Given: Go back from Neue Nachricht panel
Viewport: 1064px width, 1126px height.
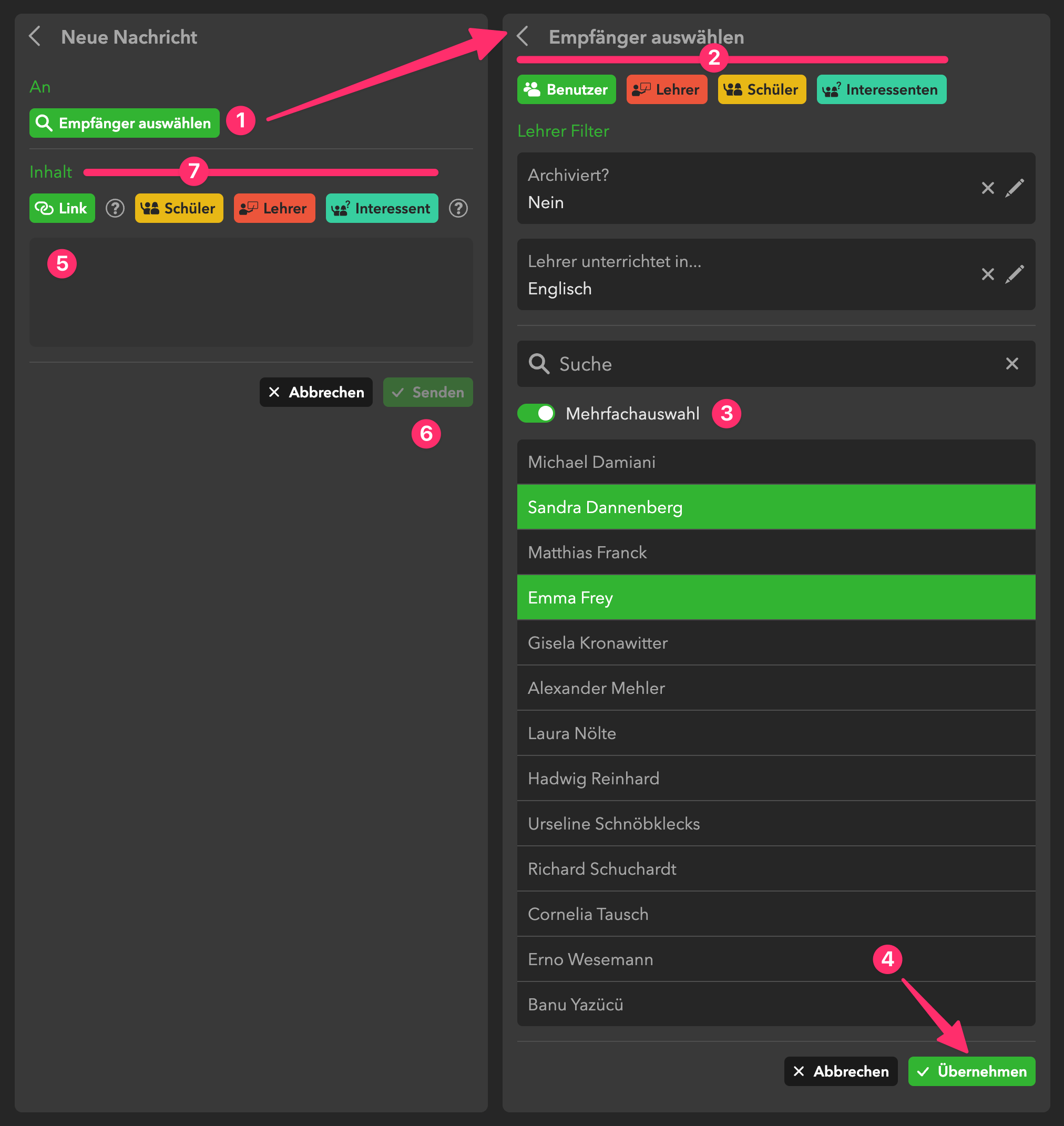Looking at the screenshot, I should (x=35, y=36).
